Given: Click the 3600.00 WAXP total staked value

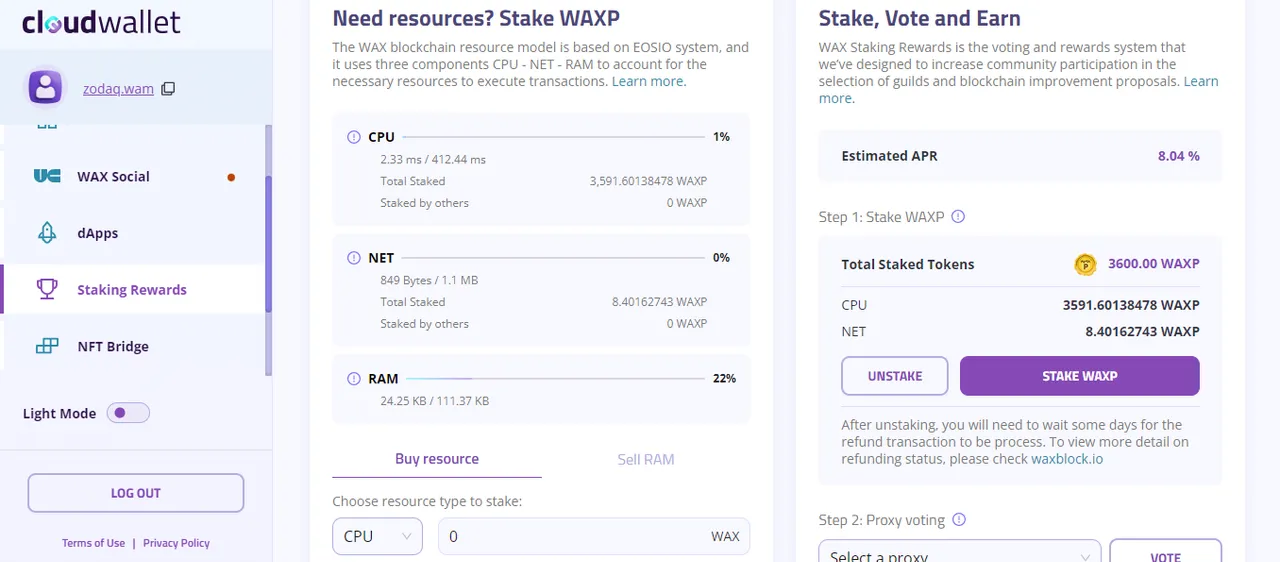Looking at the screenshot, I should click(1154, 264).
